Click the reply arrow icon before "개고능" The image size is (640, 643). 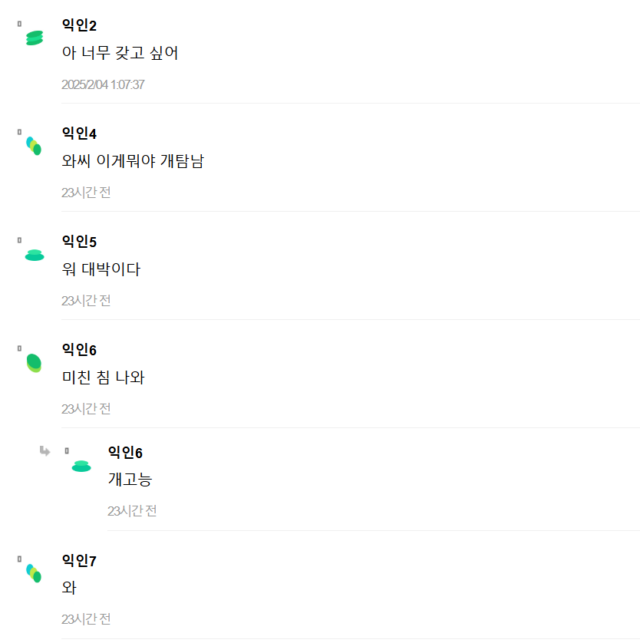[x=44, y=451]
